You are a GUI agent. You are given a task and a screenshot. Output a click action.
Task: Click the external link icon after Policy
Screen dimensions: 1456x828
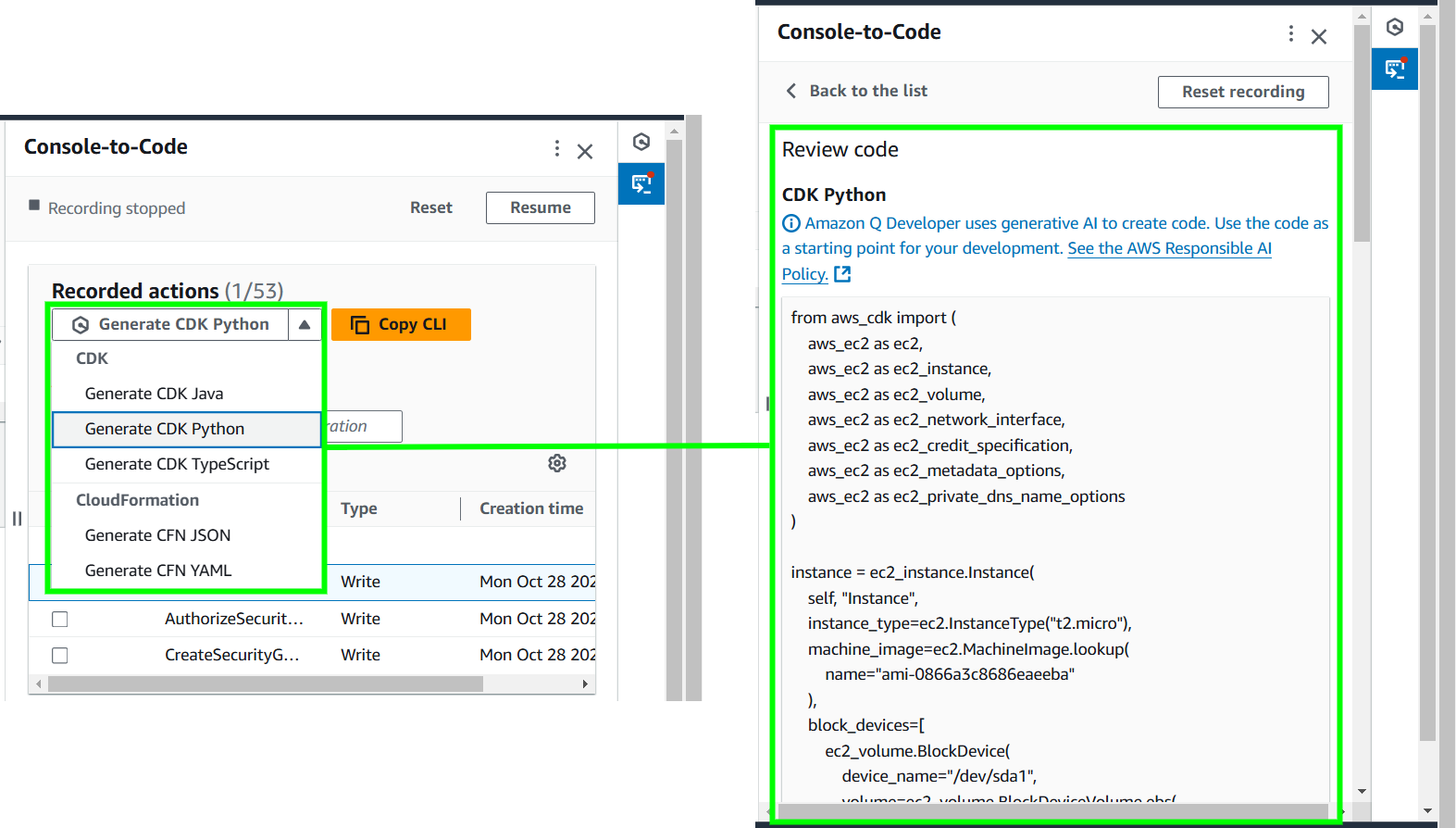[842, 274]
